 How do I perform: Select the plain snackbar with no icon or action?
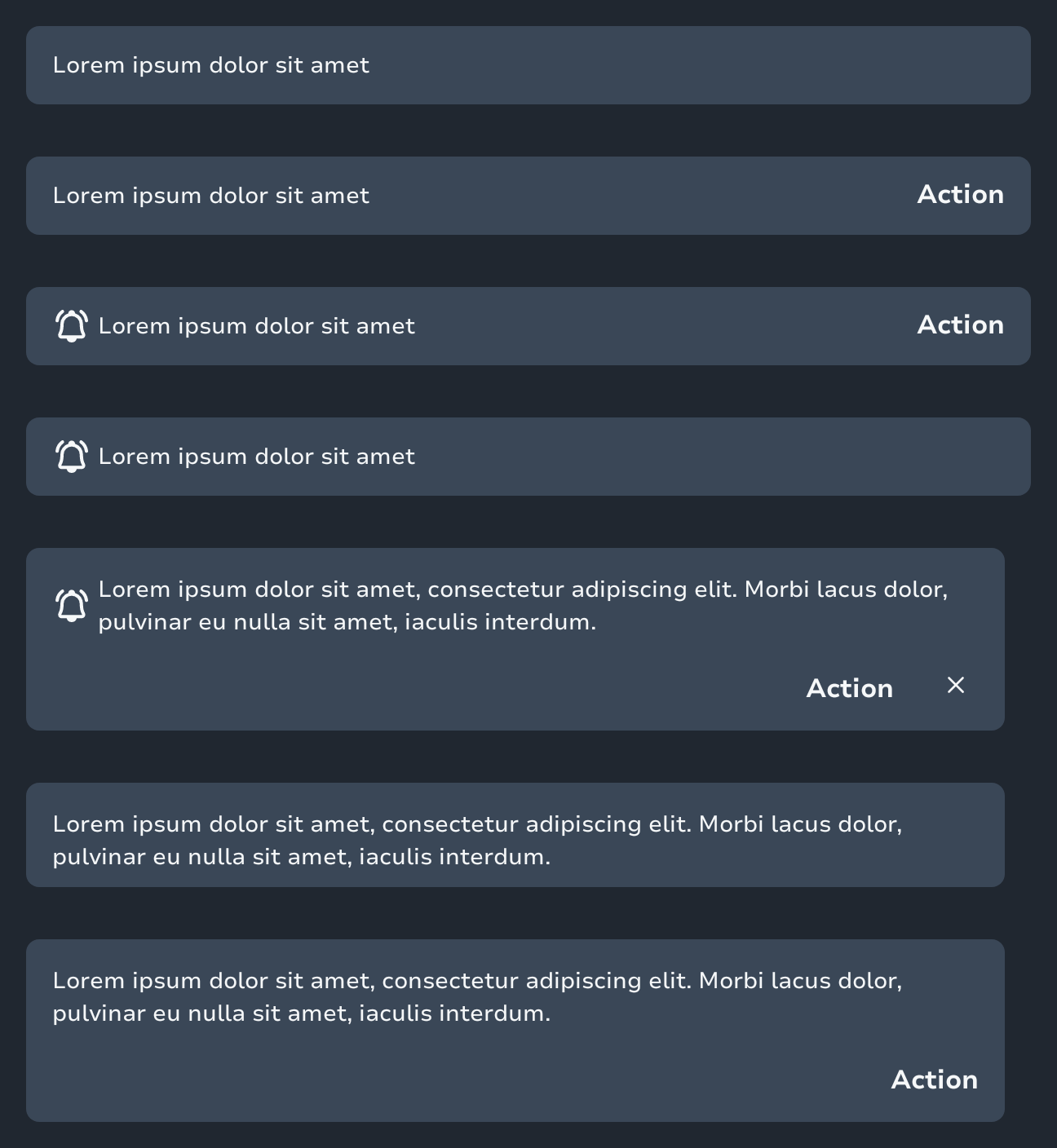coord(528,65)
